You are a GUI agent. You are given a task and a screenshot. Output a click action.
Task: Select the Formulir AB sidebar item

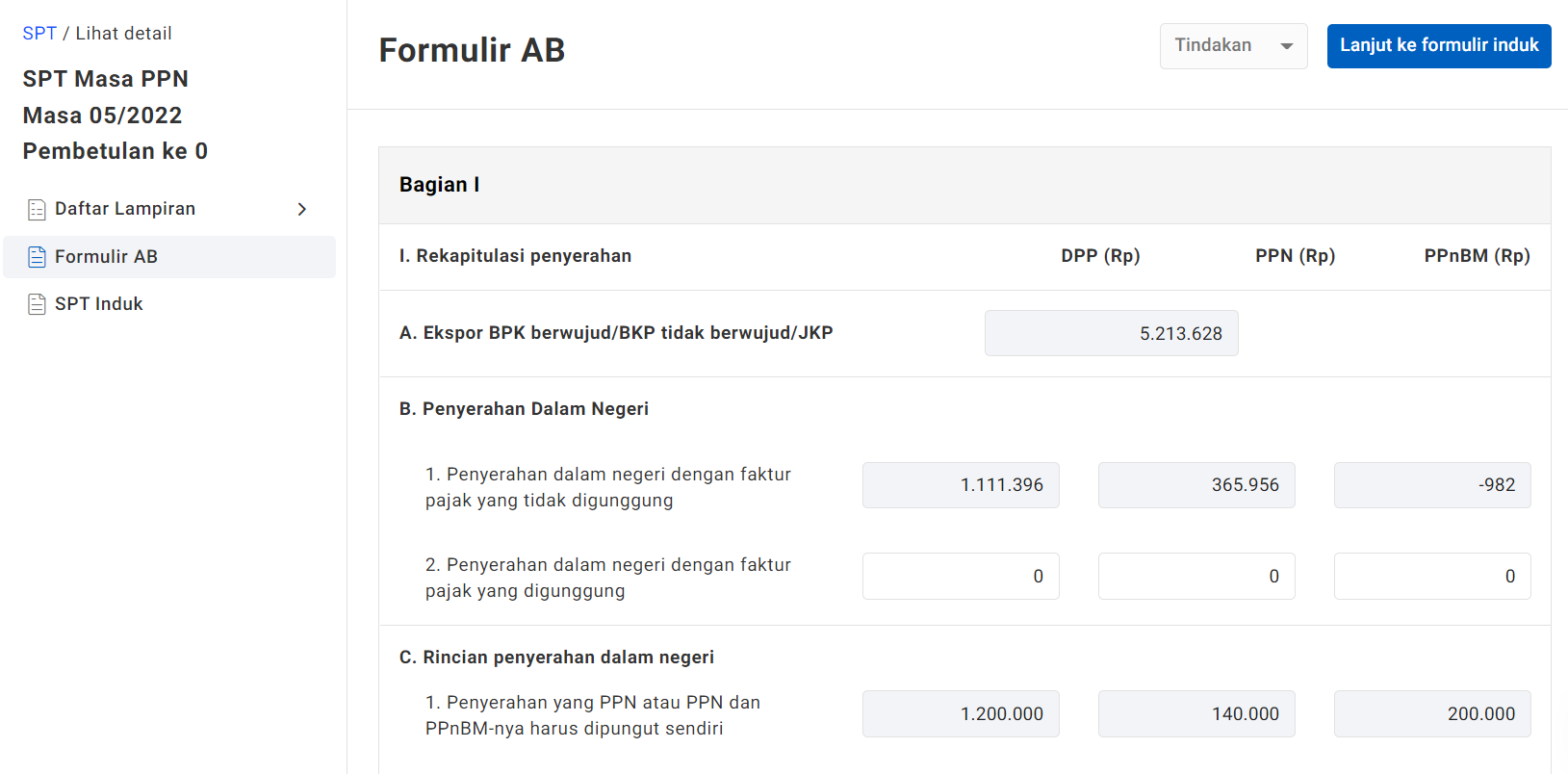click(x=106, y=257)
